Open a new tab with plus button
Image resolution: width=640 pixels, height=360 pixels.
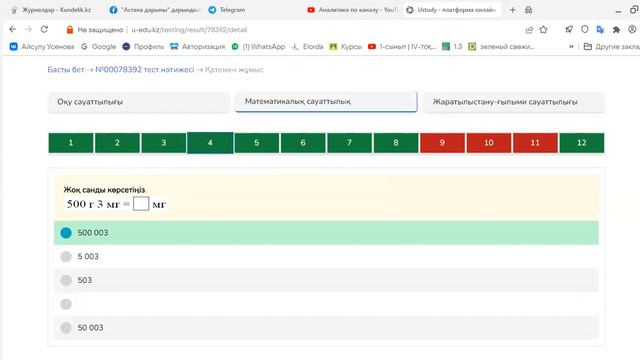tap(513, 10)
